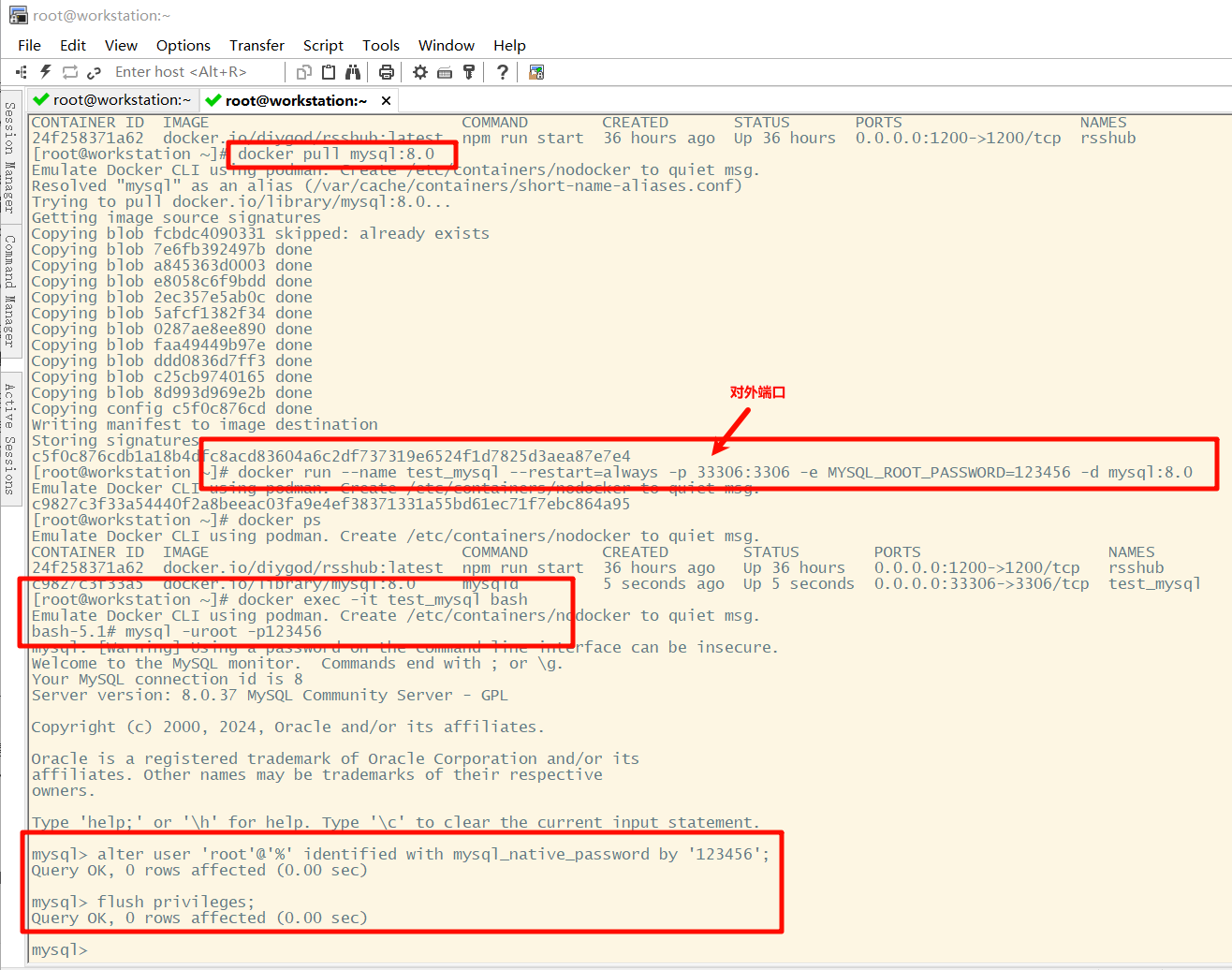Click the Print icon
The image size is (1232, 970).
coord(386,72)
